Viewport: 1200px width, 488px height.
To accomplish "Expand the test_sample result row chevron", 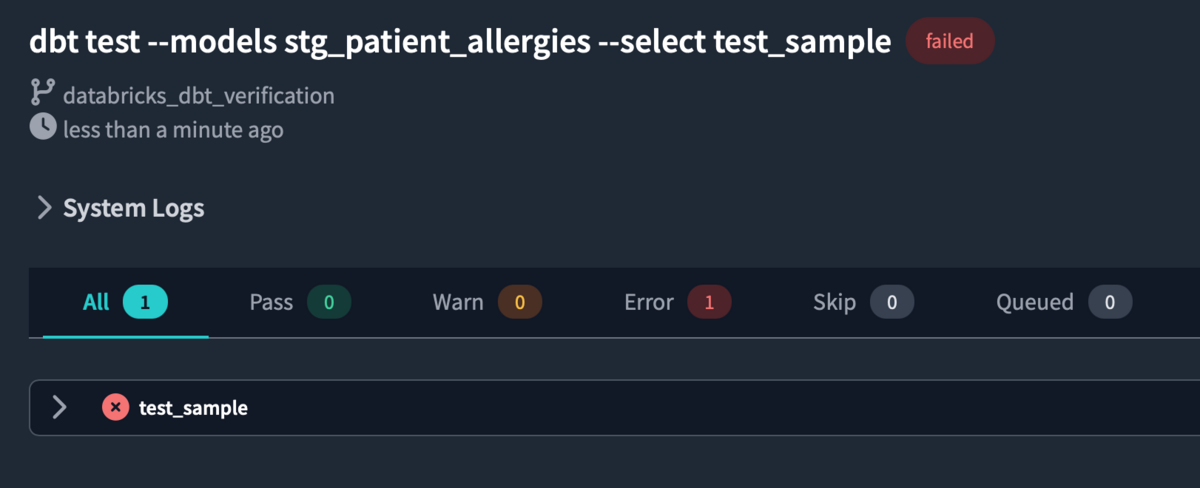I will click(x=59, y=407).
